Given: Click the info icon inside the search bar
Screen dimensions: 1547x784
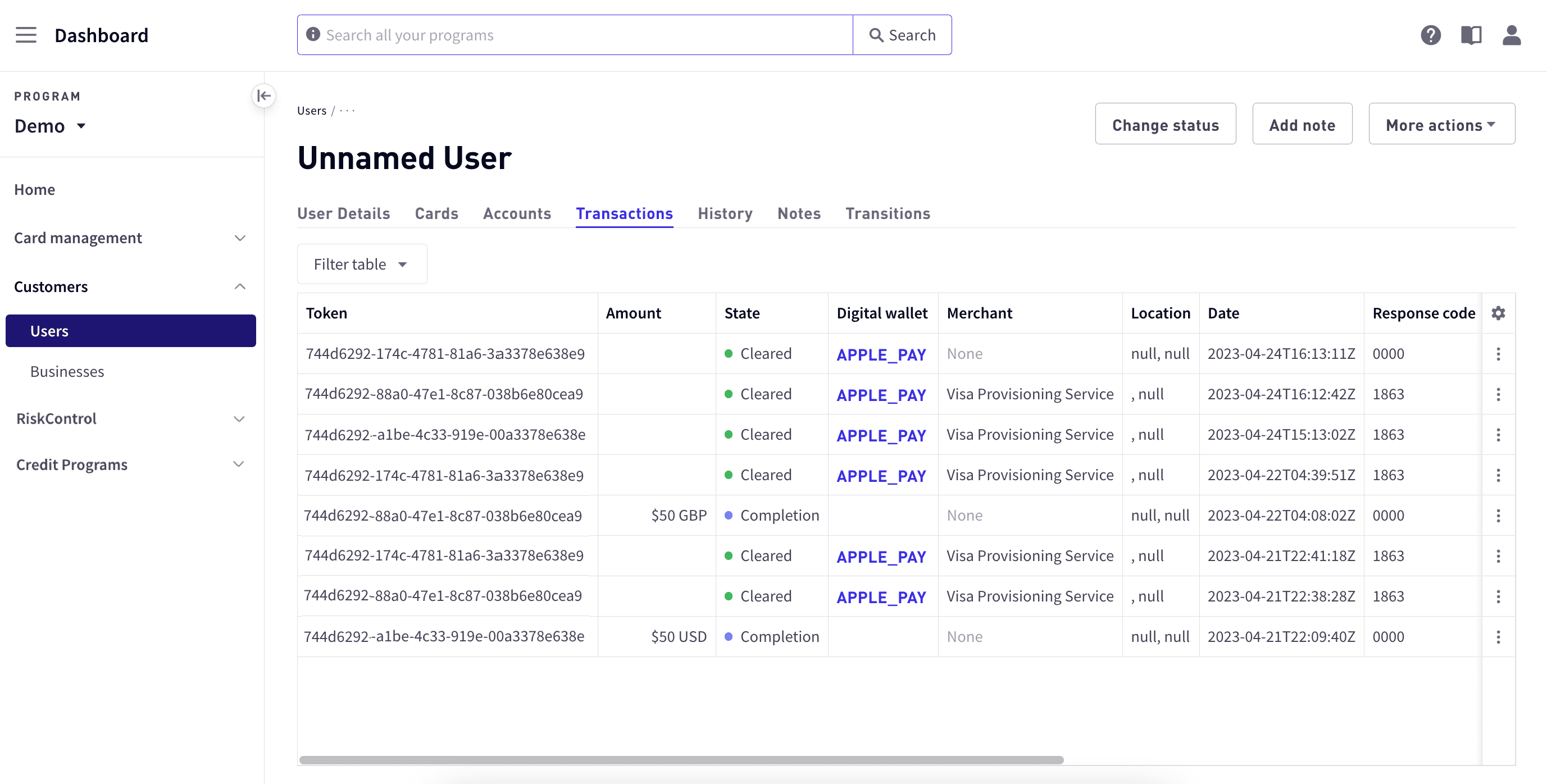Looking at the screenshot, I should 312,34.
